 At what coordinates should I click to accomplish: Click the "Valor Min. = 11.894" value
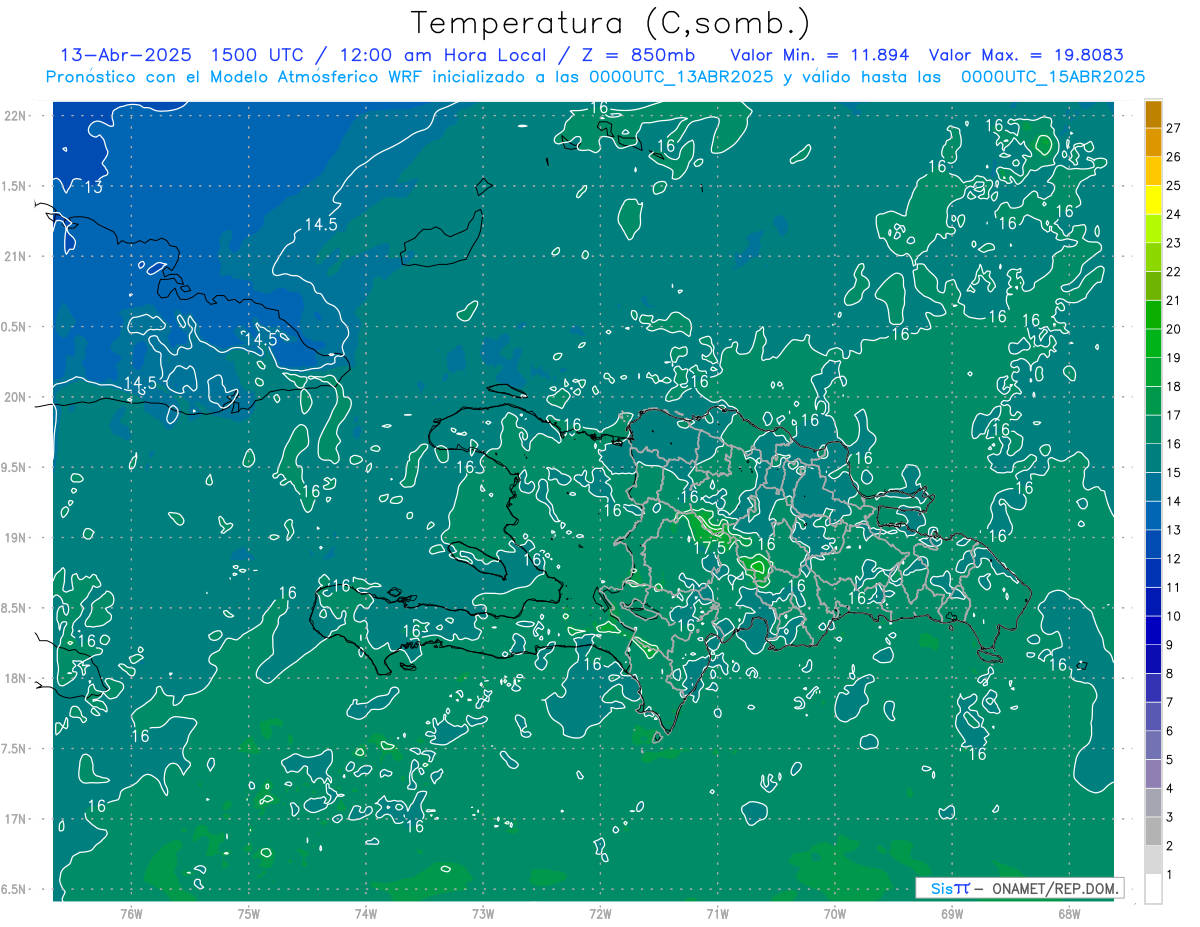coord(819,55)
